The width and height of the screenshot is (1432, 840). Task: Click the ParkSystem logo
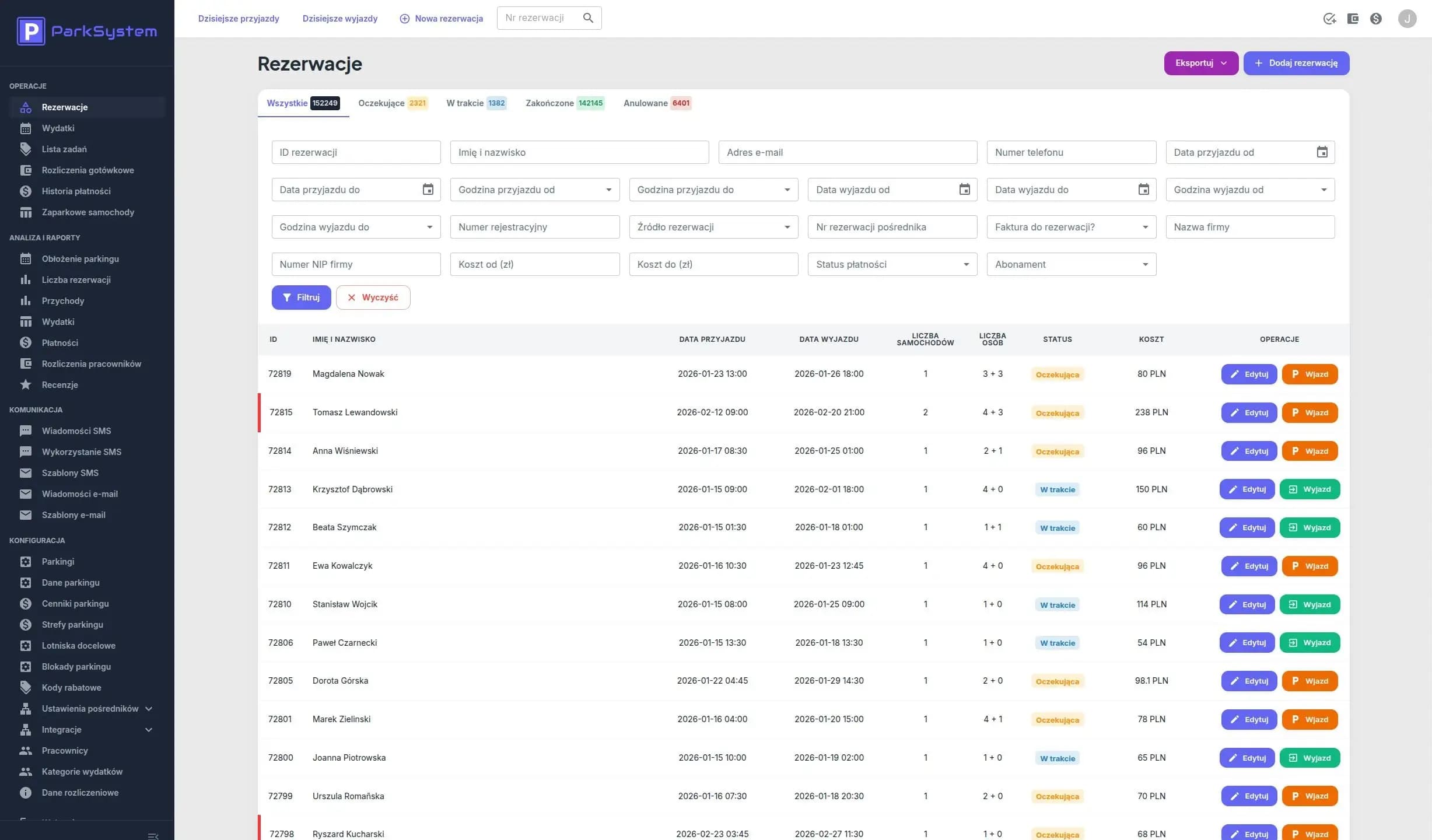tap(86, 30)
